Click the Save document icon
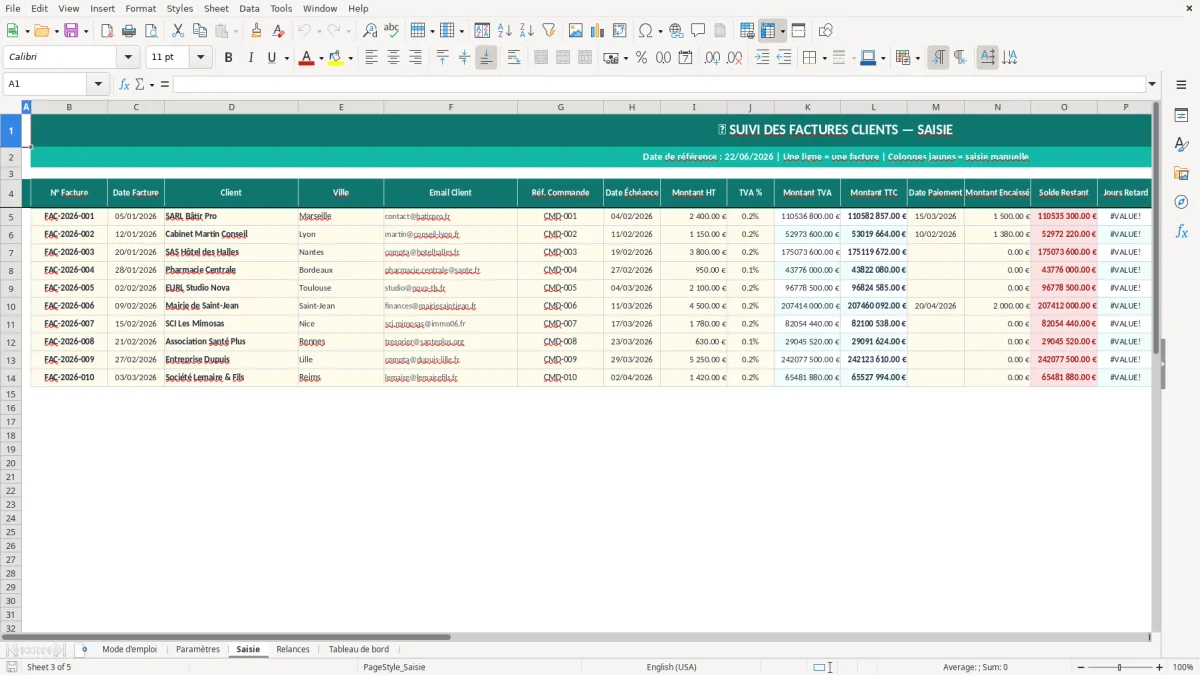Screen dimensions: 1200x675 pos(70,31)
